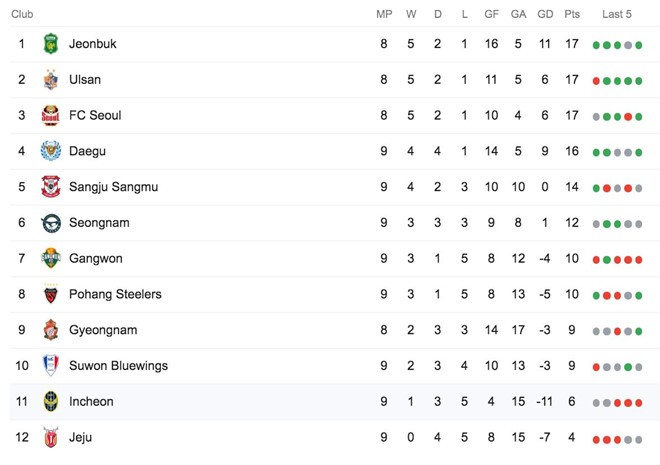660x465 pixels.
Task: Select the Suwon Bluewings team name
Action: (119, 366)
